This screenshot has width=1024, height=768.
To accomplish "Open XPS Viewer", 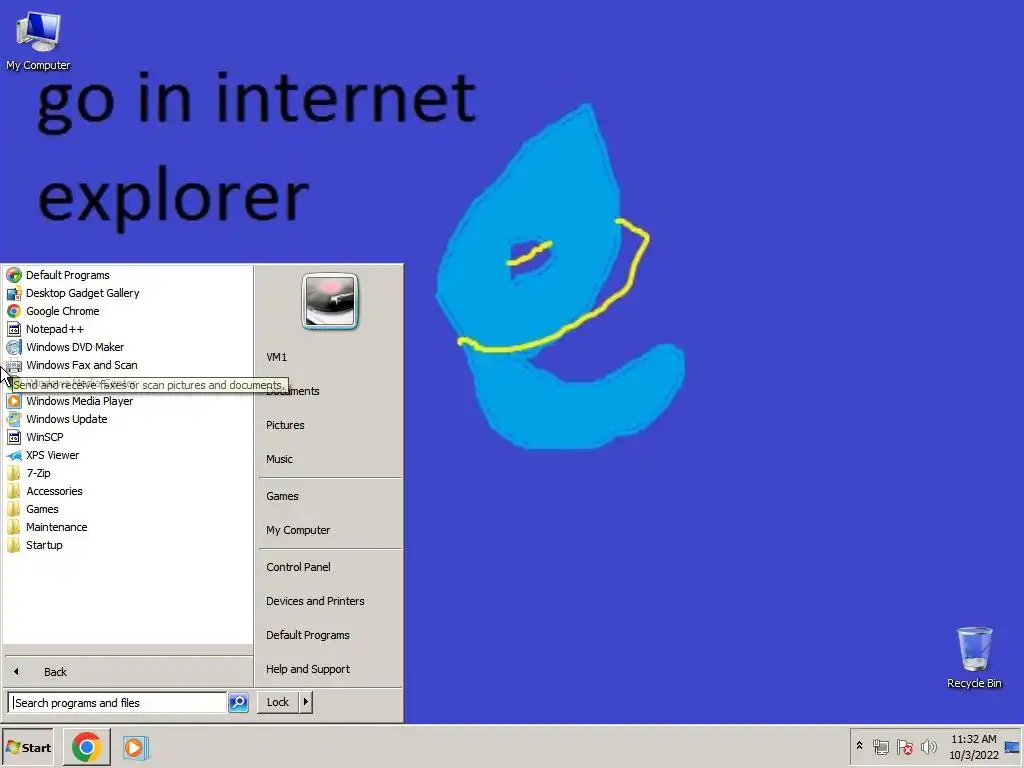I will 127,455.
